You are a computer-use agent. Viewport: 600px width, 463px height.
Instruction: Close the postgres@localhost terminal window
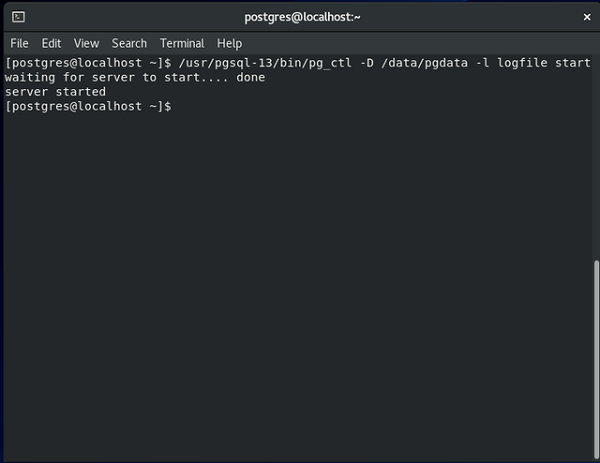pos(587,17)
